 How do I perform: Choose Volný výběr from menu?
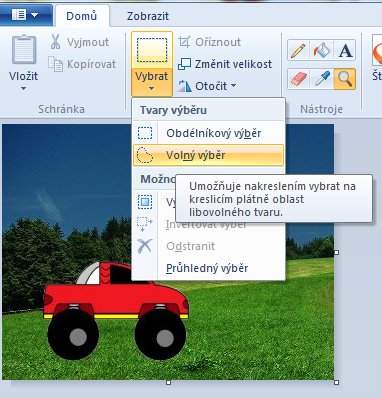point(208,155)
